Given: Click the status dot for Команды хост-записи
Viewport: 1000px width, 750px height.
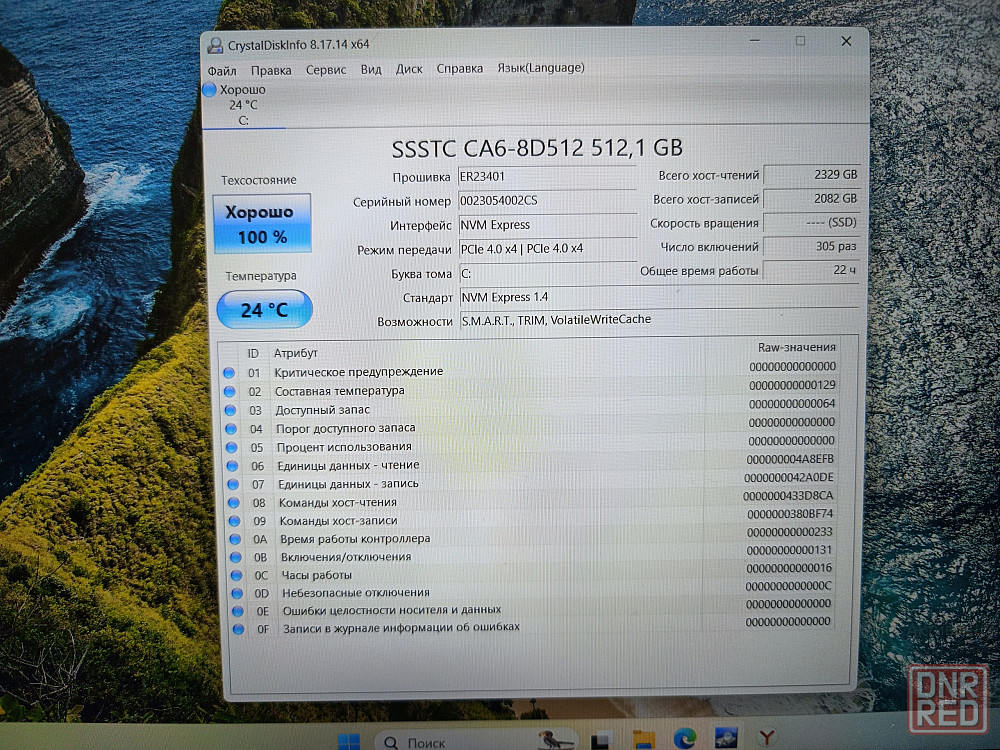Looking at the screenshot, I should tap(234, 521).
